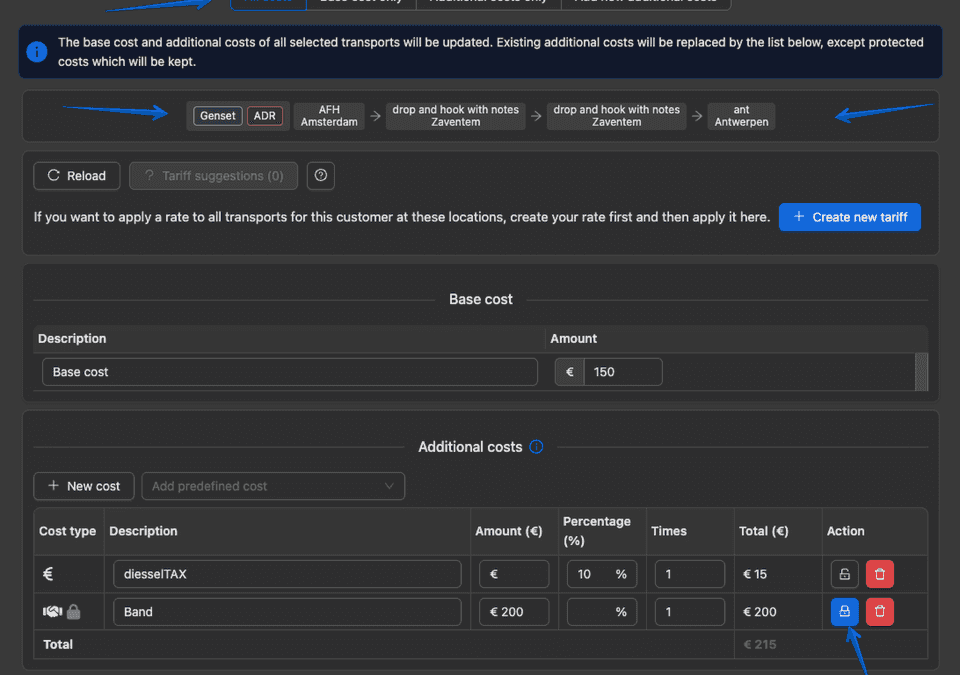Edit the diesselTAX times field
The image size is (960, 675).
689,574
